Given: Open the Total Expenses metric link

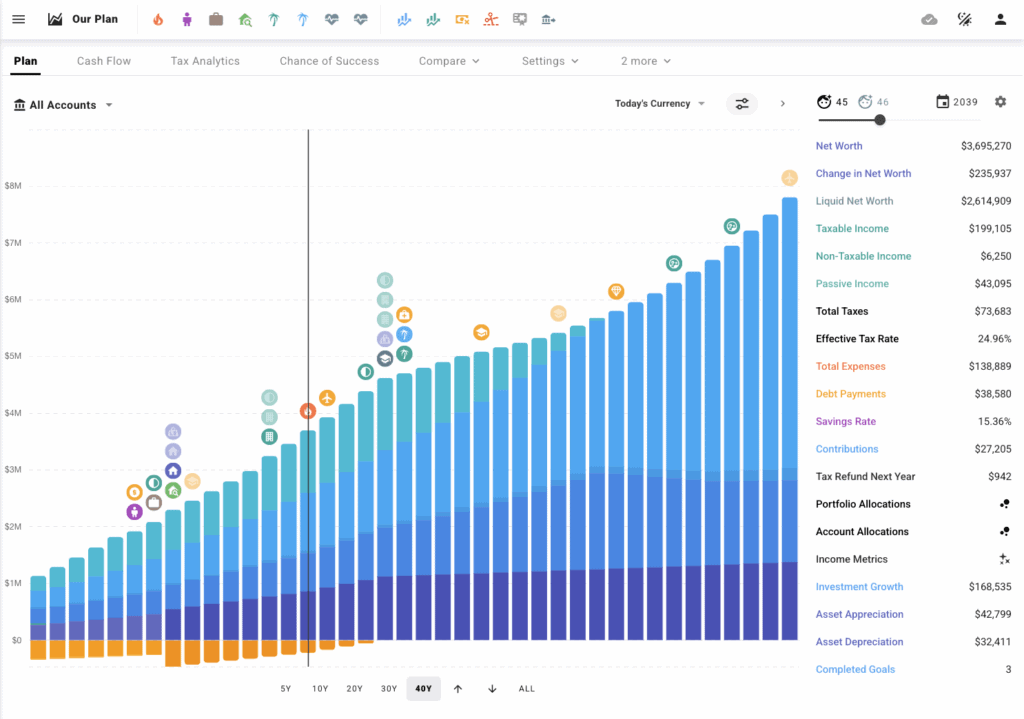Looking at the screenshot, I should click(850, 367).
